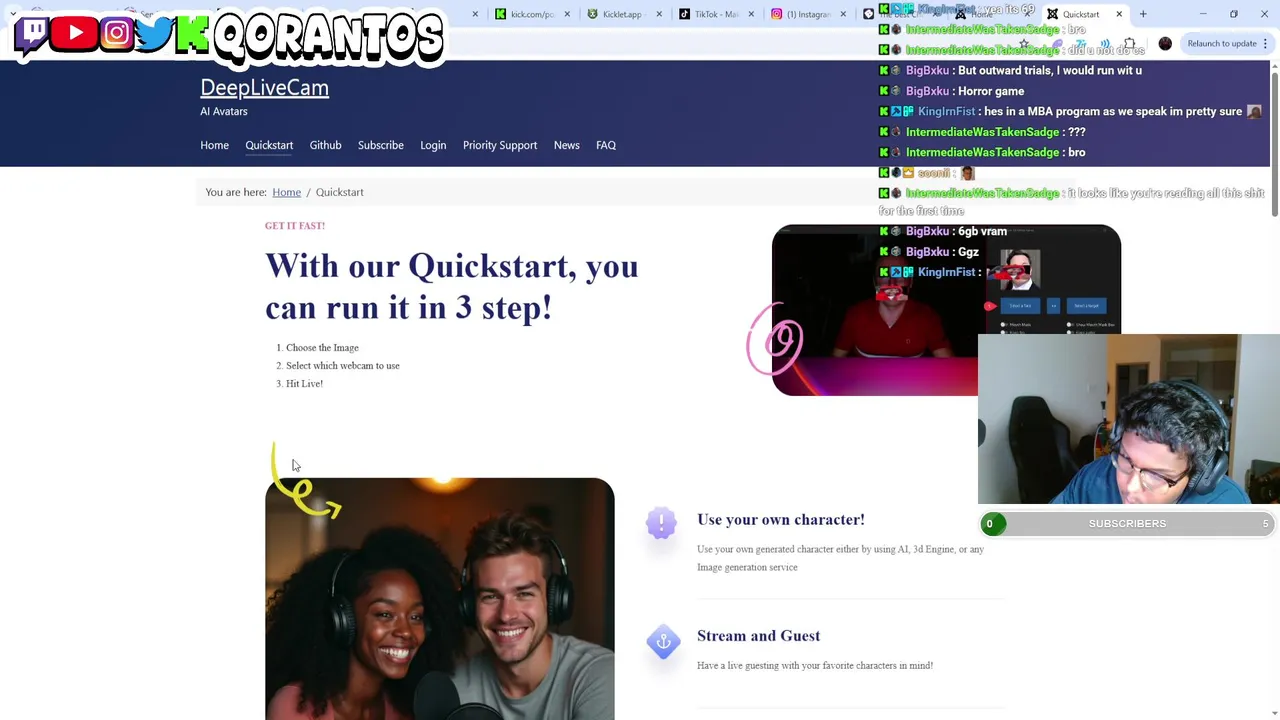Click the Twitter bird logo in overlay

pos(155,34)
